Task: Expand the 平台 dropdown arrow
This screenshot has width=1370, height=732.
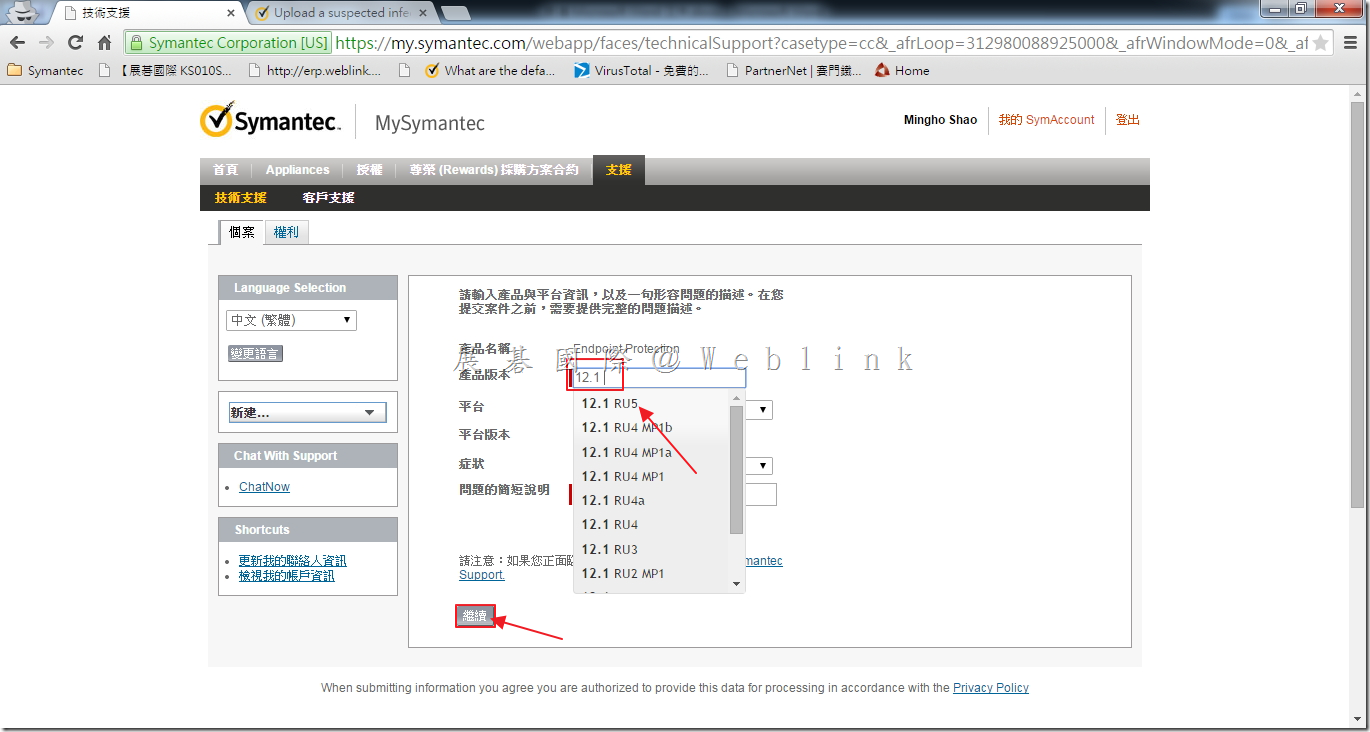Action: coord(764,410)
